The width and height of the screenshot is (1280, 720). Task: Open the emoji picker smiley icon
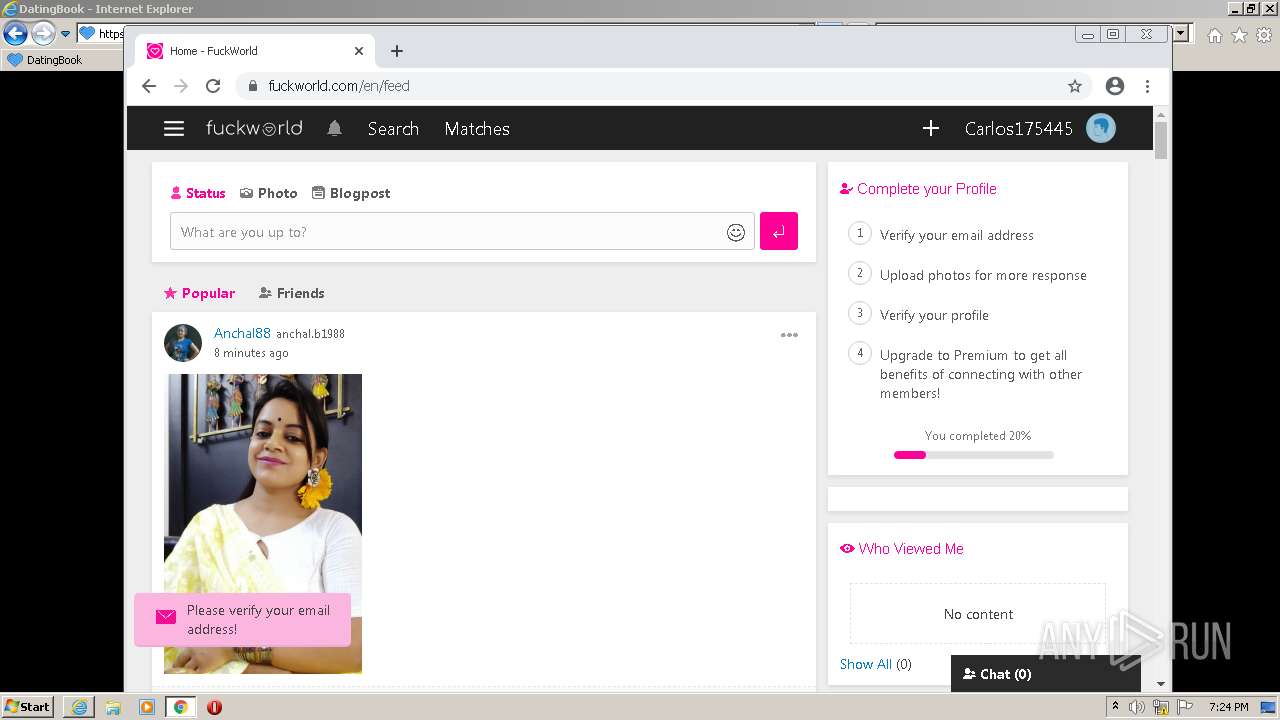click(x=736, y=232)
